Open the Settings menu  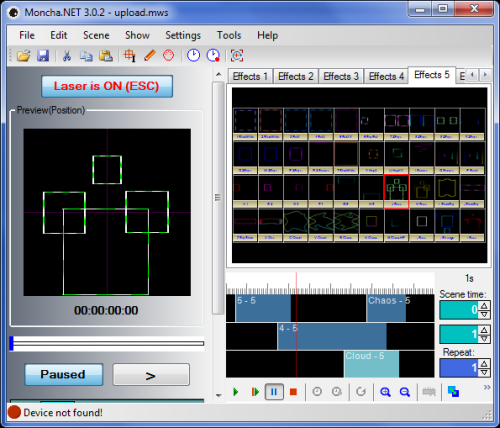coord(183,35)
